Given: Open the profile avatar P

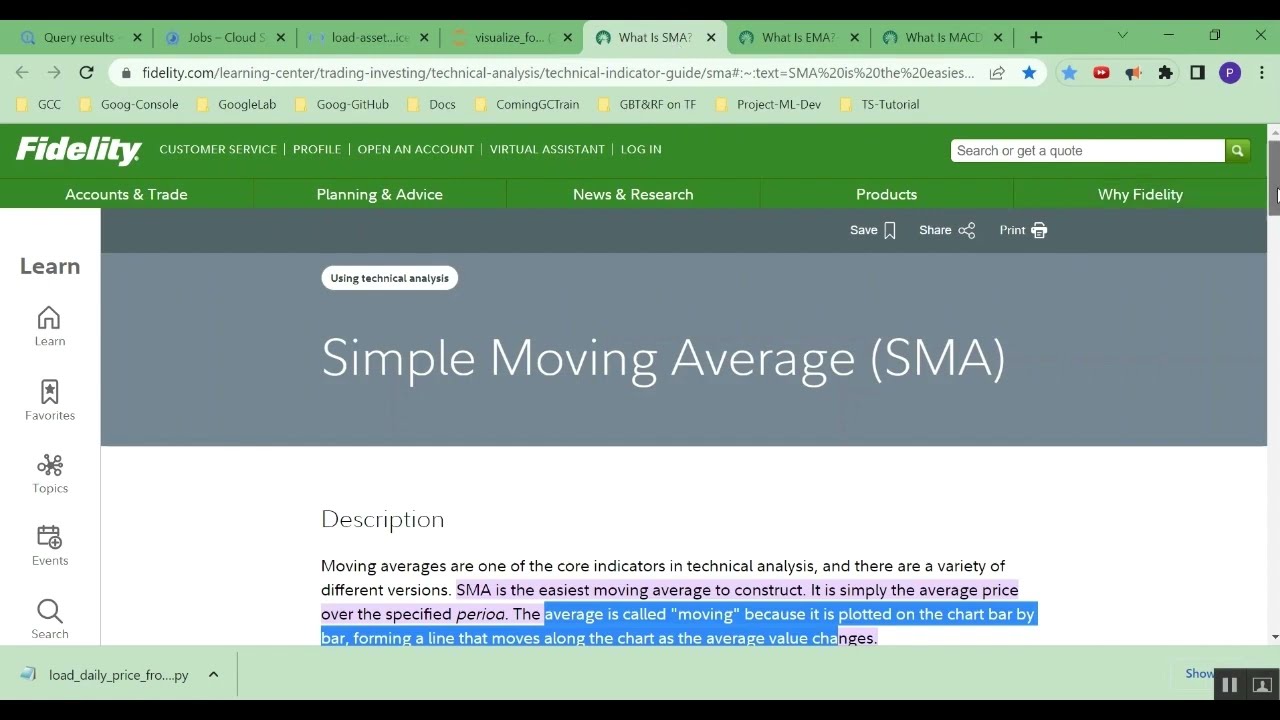Looking at the screenshot, I should pos(1230,72).
